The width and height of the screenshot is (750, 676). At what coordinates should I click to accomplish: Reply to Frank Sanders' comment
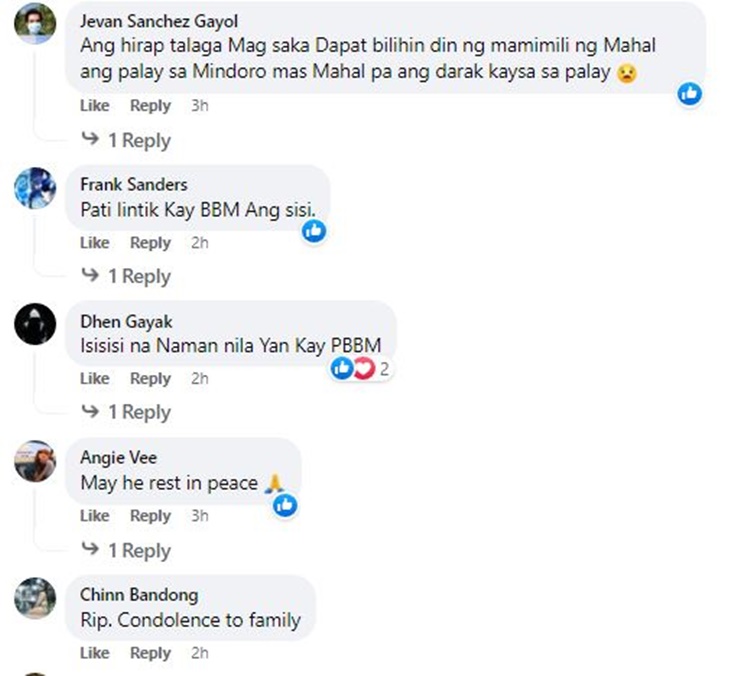pos(150,243)
